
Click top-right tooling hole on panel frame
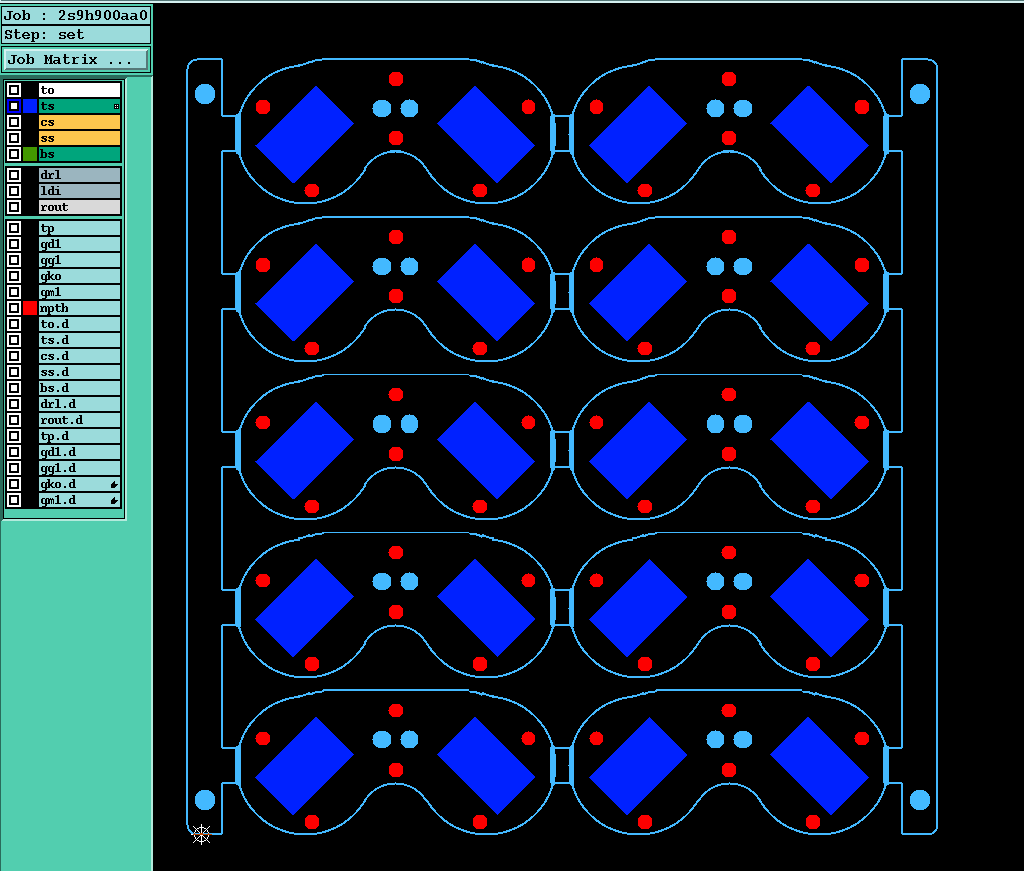point(920,94)
